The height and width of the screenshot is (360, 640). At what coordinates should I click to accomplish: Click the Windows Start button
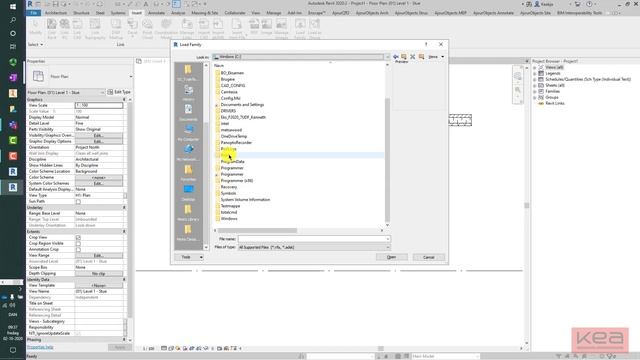(x=13, y=7)
